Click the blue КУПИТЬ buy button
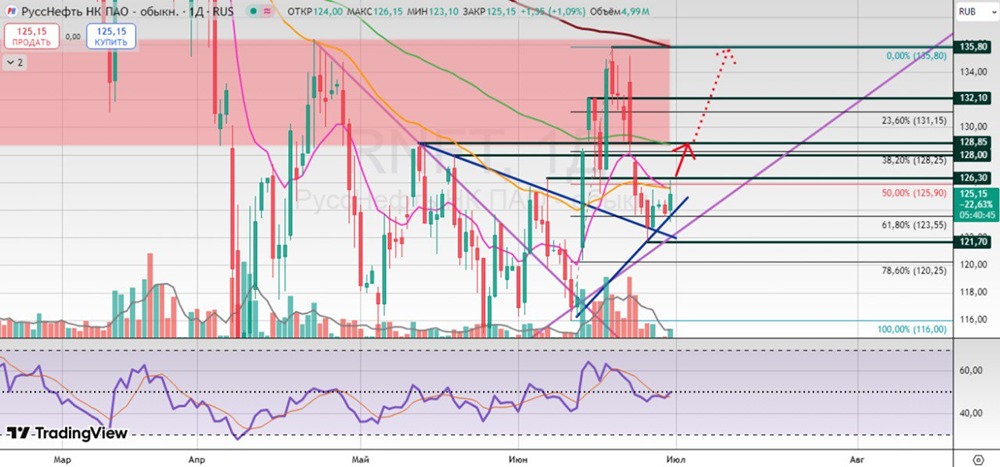The height and width of the screenshot is (467, 1000). [112, 36]
